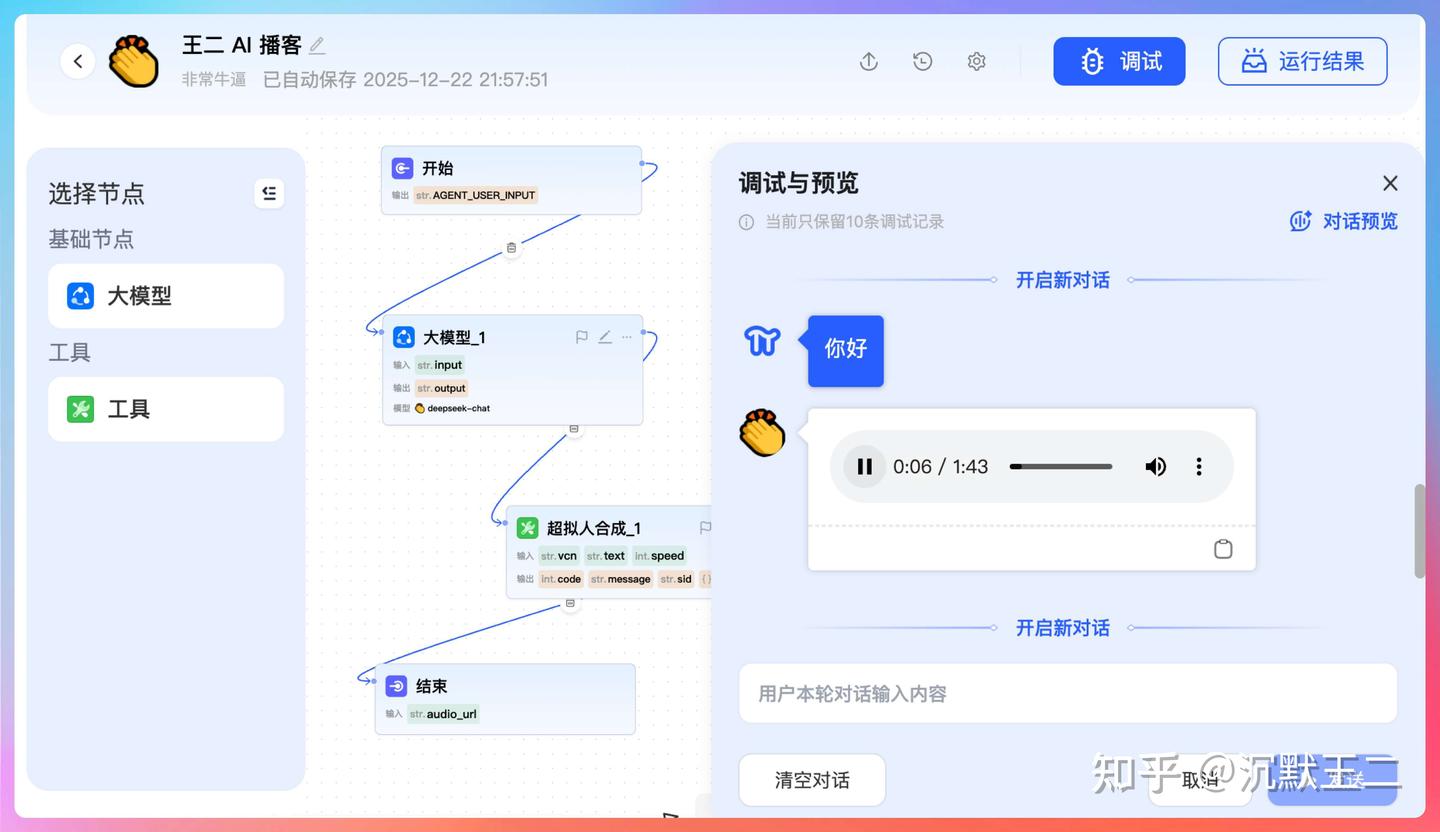This screenshot has width=1440, height=832.
Task: Open workflow settings via the gear icon
Action: pyautogui.click(x=975, y=61)
